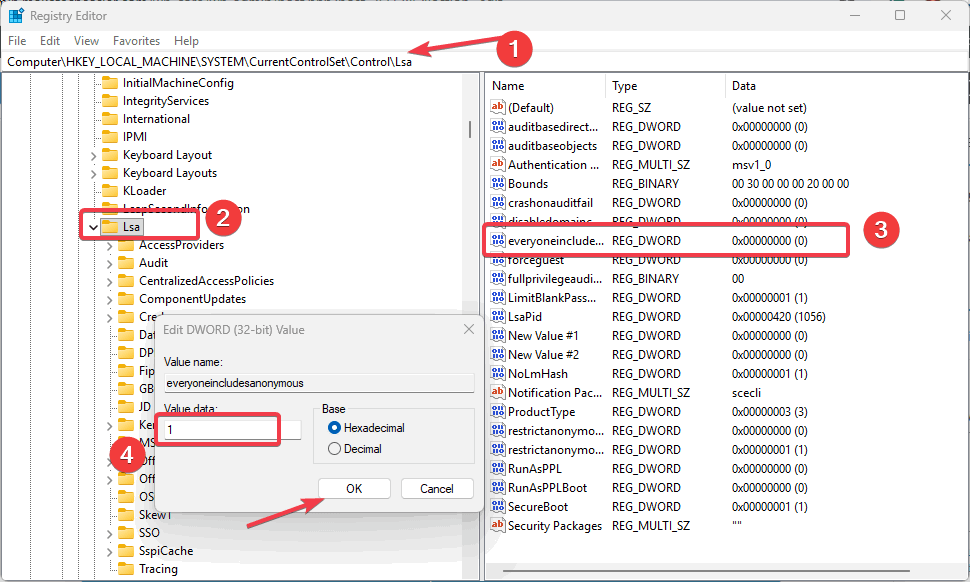This screenshot has width=970, height=582.
Task: Confirm the DWORD edit with OK
Action: click(354, 489)
